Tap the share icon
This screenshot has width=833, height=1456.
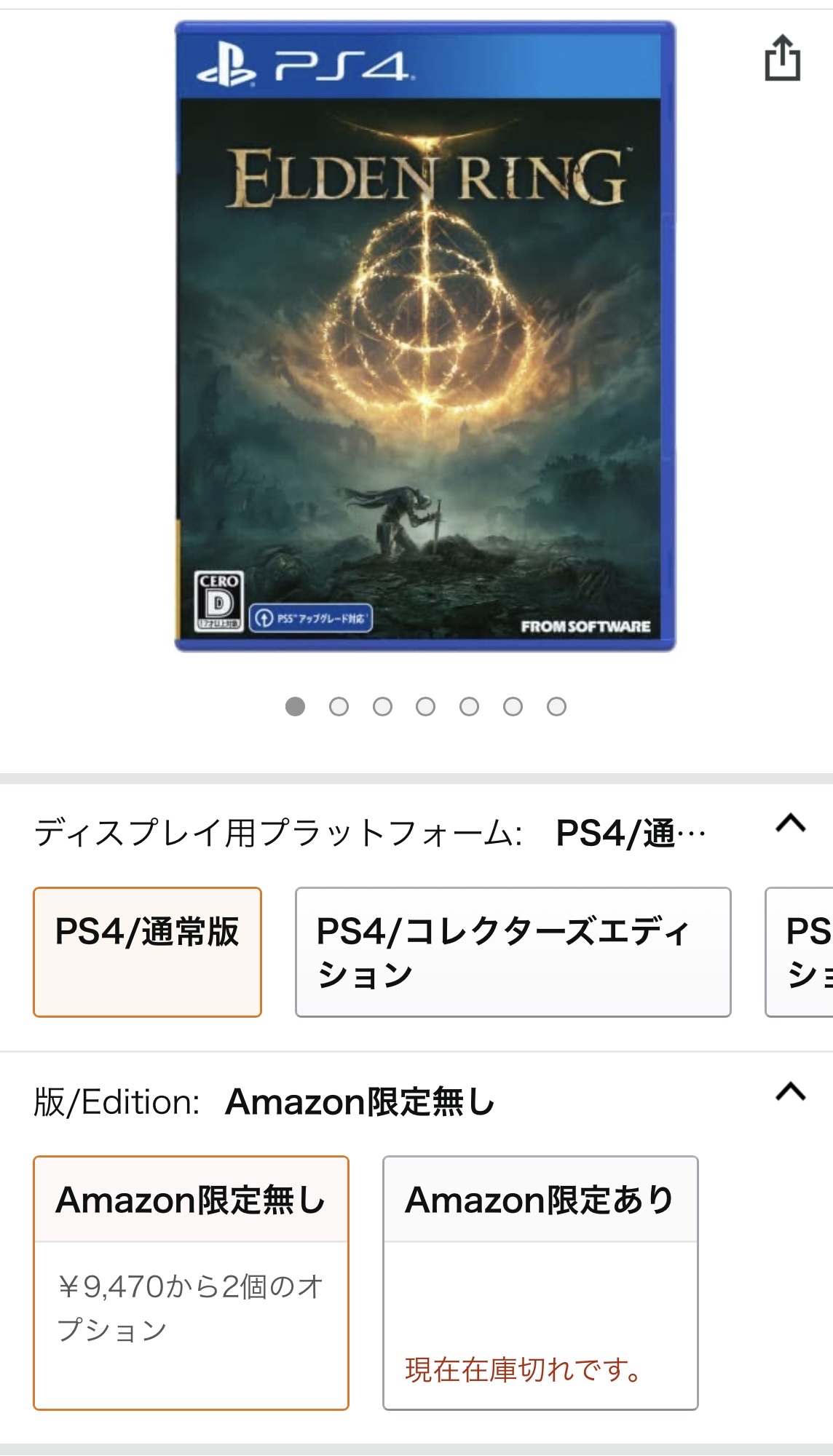click(x=783, y=58)
